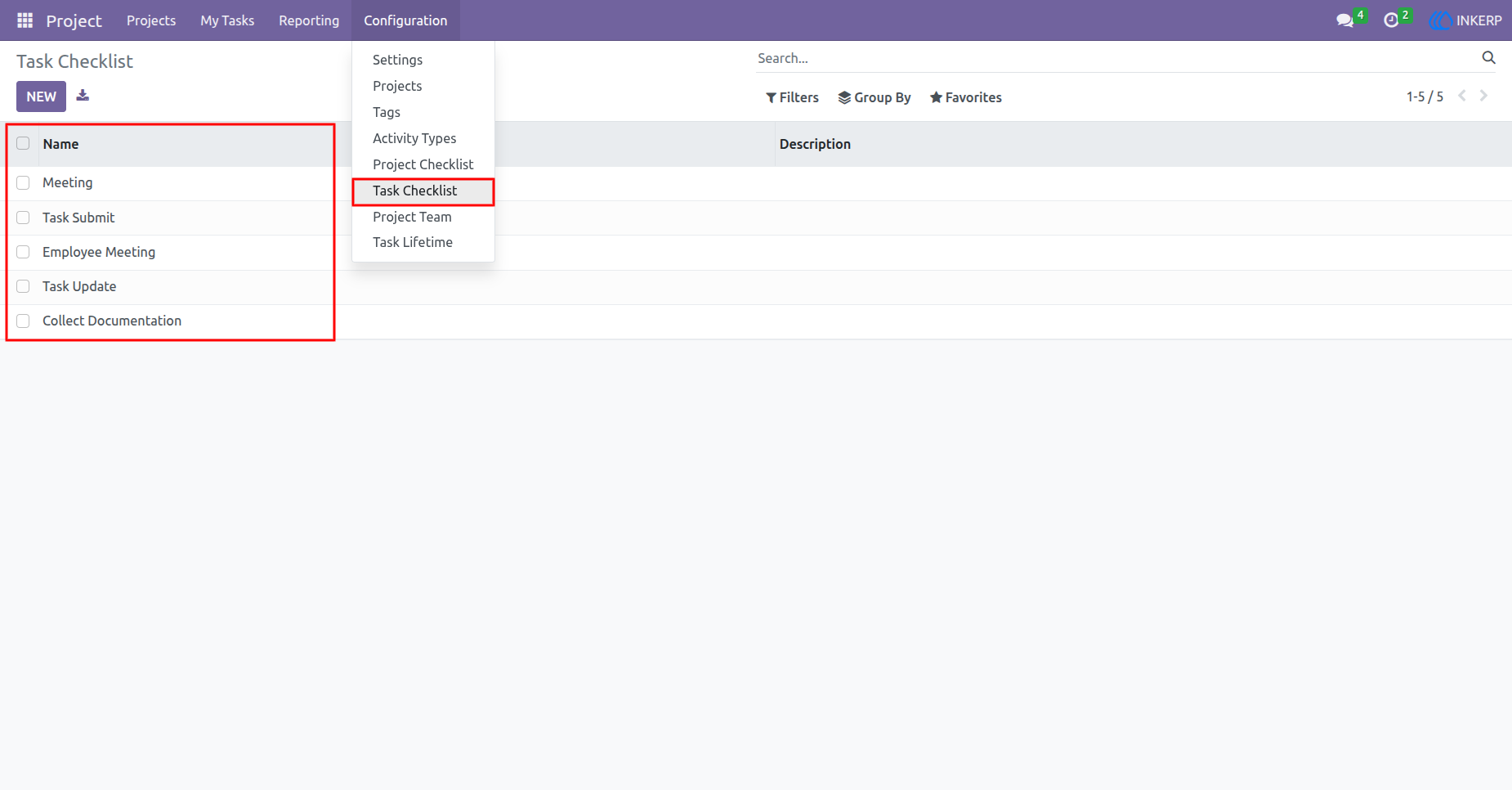The width and height of the screenshot is (1512, 790).
Task: Open the Employee Meeting record
Action: [x=99, y=252]
